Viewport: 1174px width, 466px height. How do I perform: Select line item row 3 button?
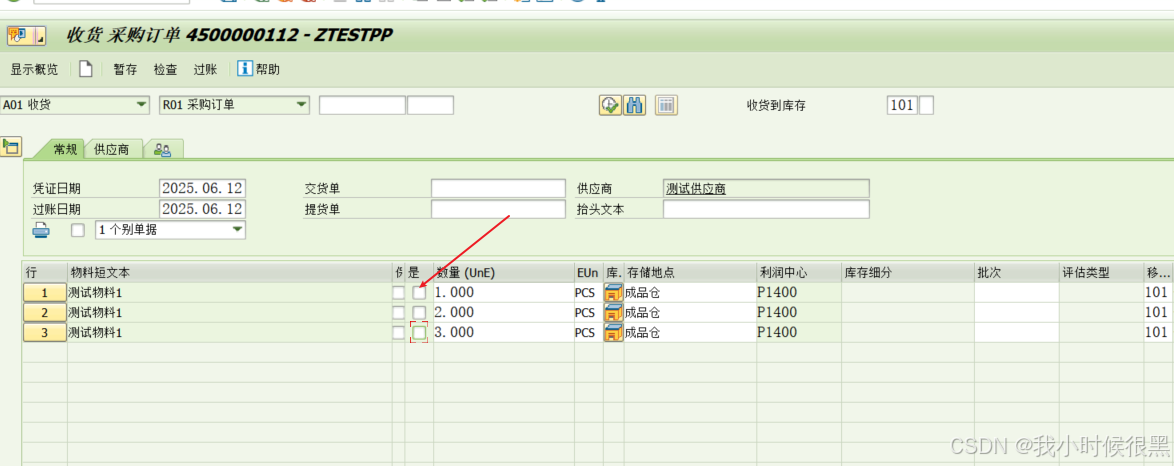click(x=45, y=333)
